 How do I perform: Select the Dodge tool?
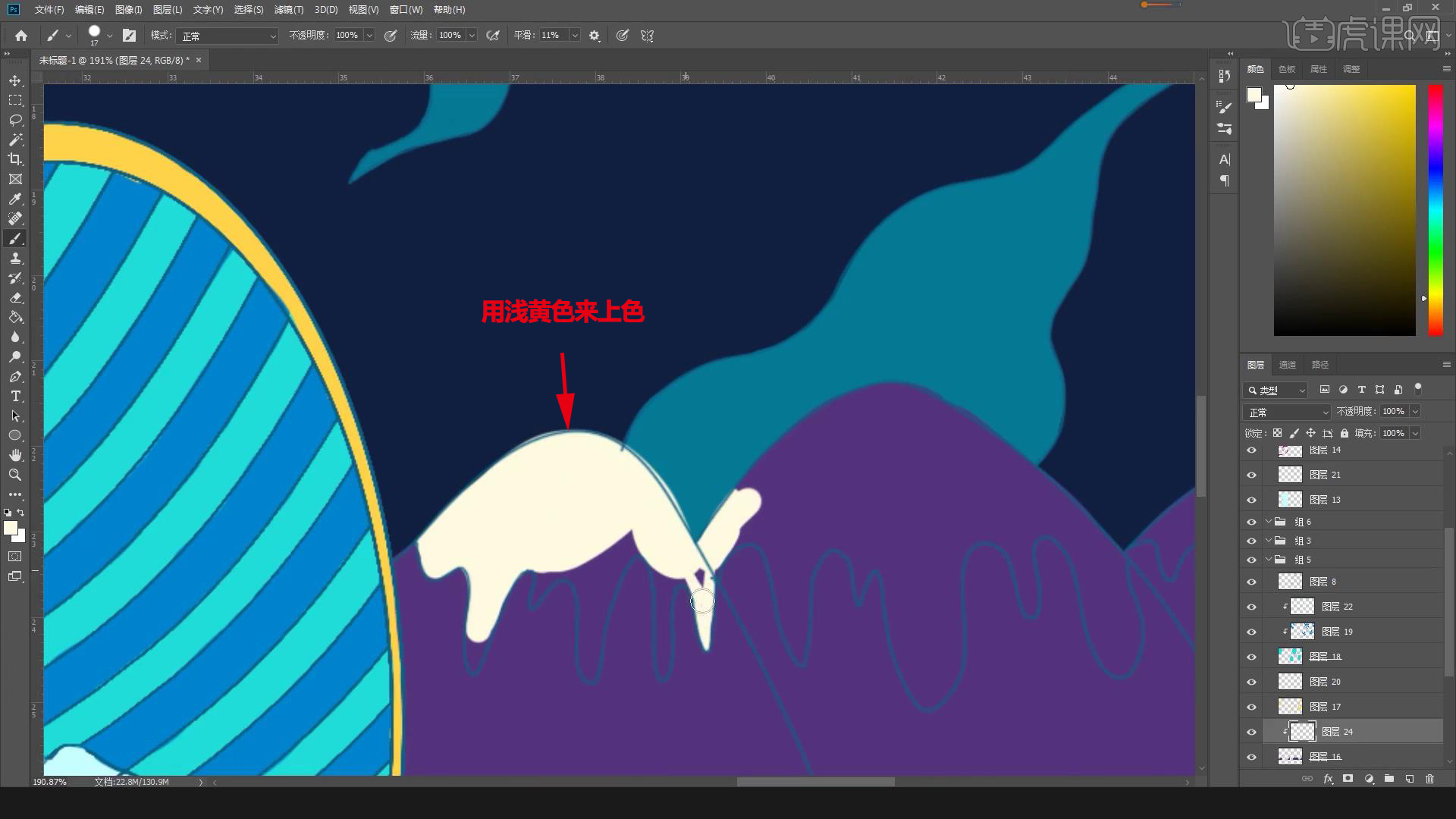coord(15,357)
